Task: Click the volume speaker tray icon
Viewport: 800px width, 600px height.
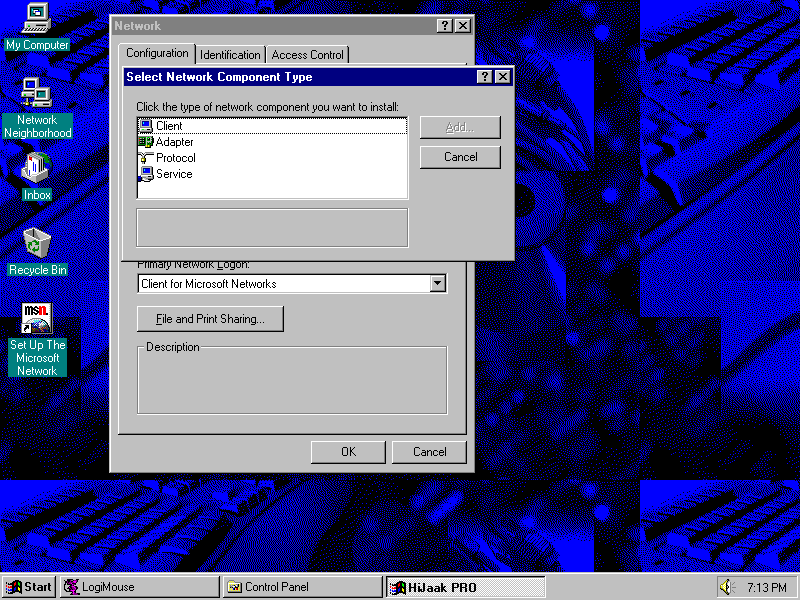Action: point(727,587)
